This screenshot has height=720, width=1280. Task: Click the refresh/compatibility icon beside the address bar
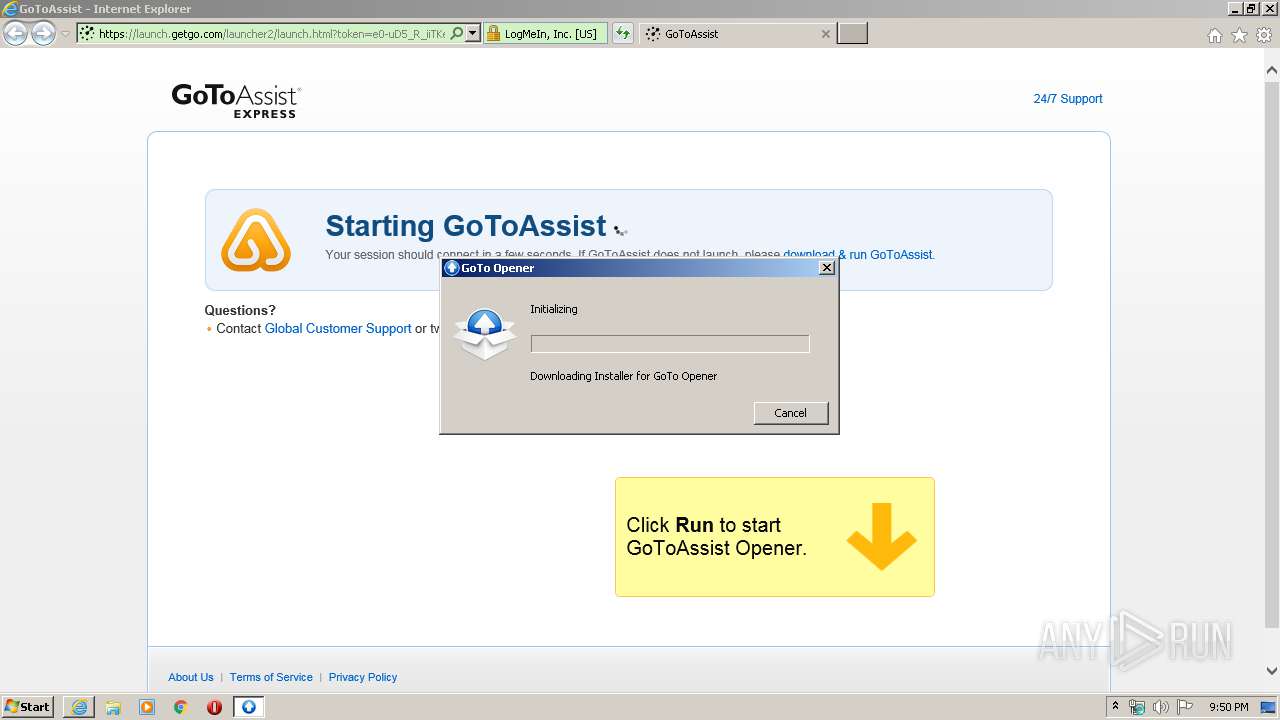coord(623,34)
